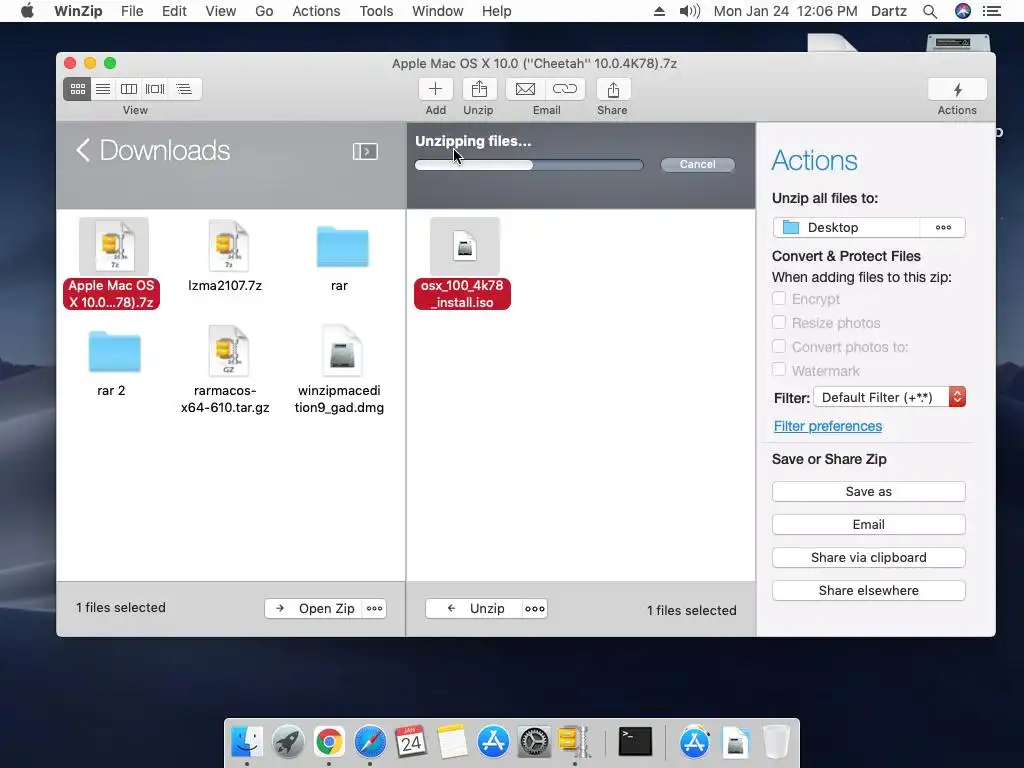Switch to list view
This screenshot has width=1024, height=768.
pyautogui.click(x=103, y=89)
